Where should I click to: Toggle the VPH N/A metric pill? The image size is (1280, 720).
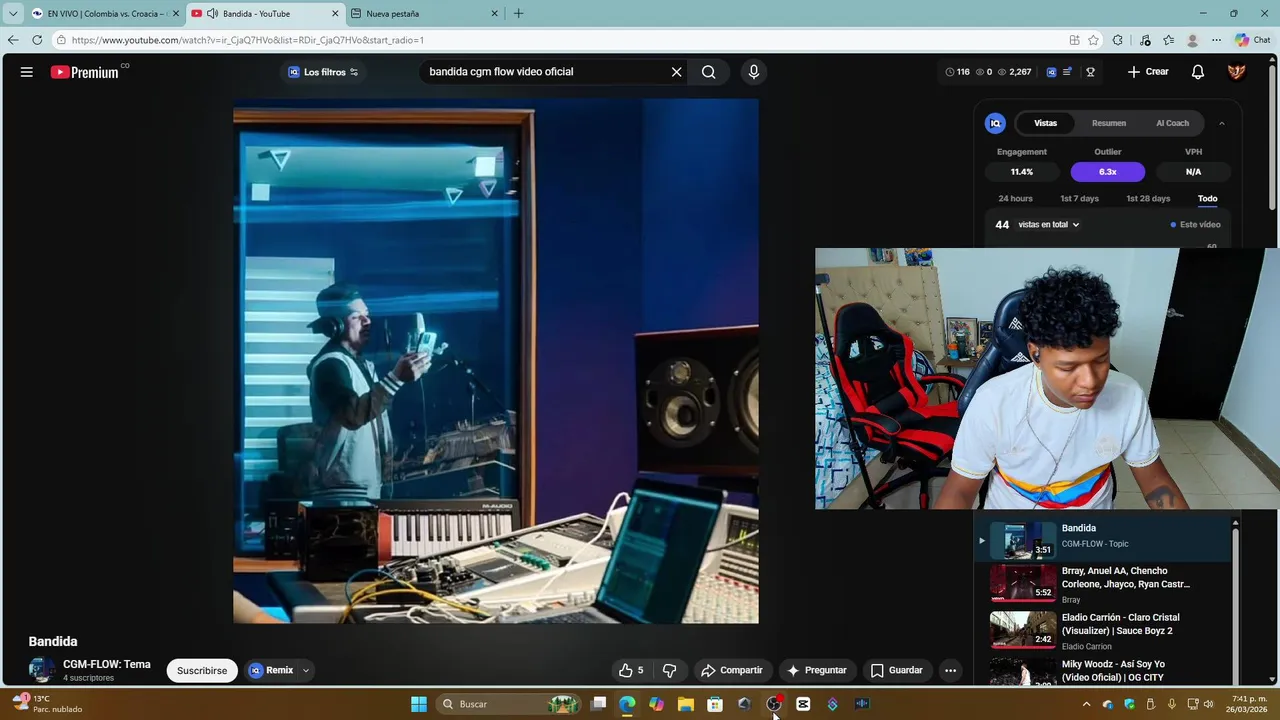1193,172
